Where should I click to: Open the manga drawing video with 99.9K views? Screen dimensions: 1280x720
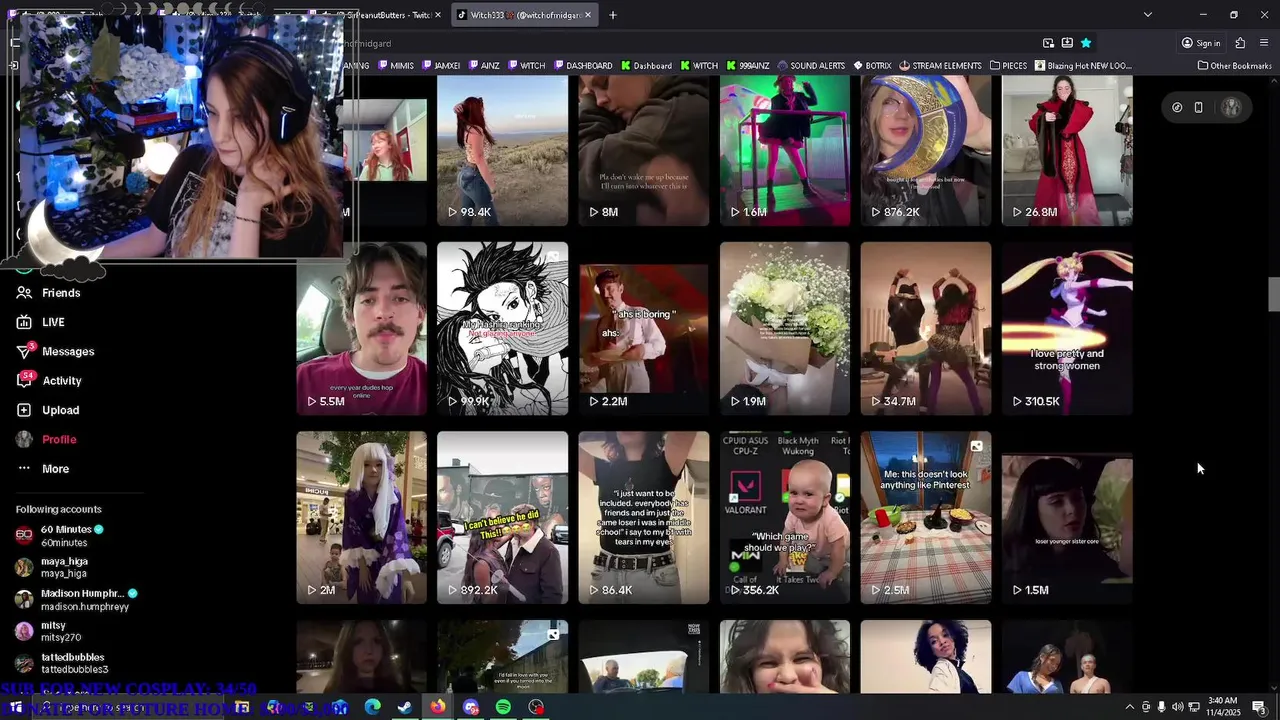point(502,328)
